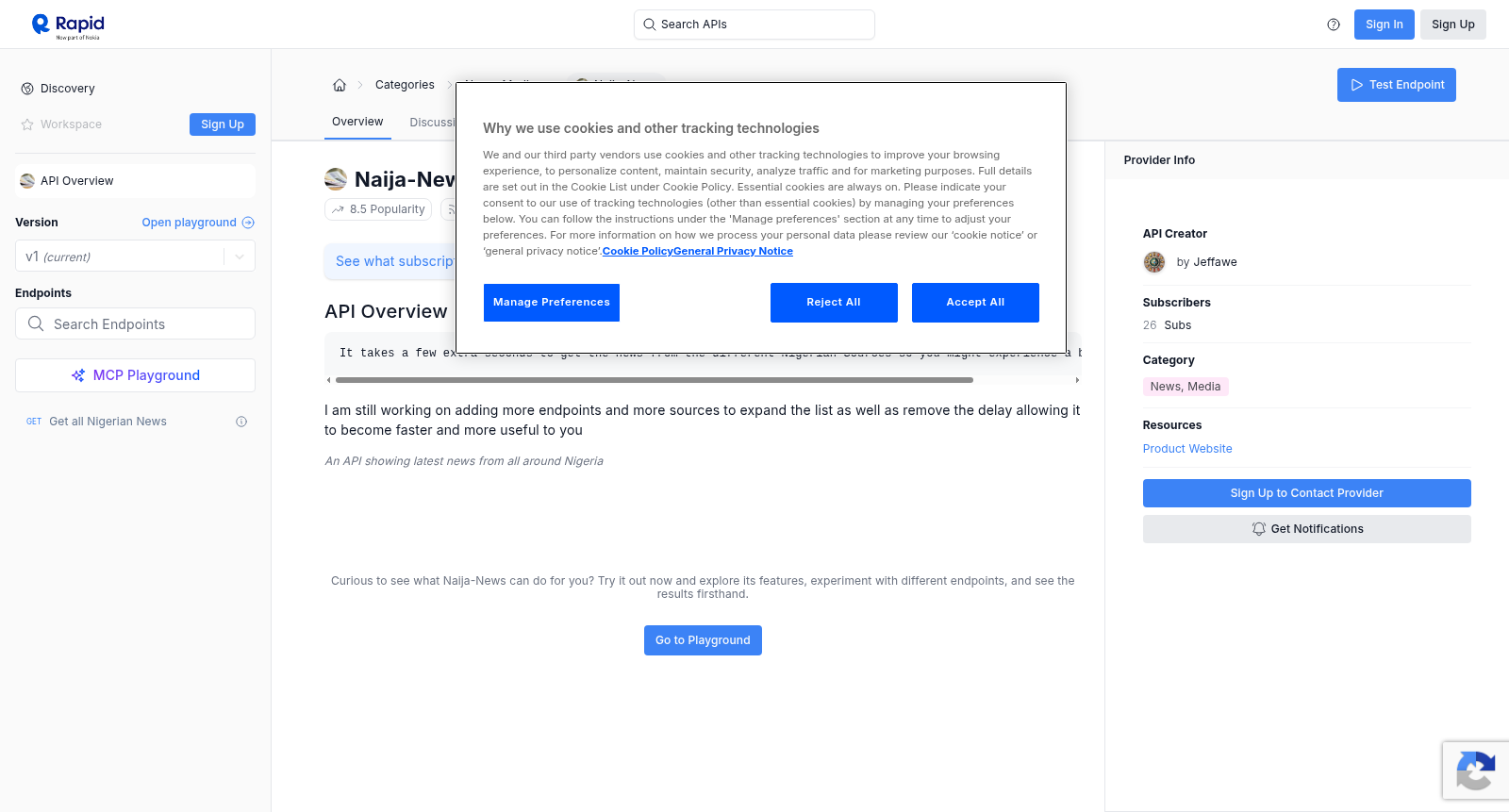
Task: Click the "26 Subs" subscriber count
Action: 1167,325
